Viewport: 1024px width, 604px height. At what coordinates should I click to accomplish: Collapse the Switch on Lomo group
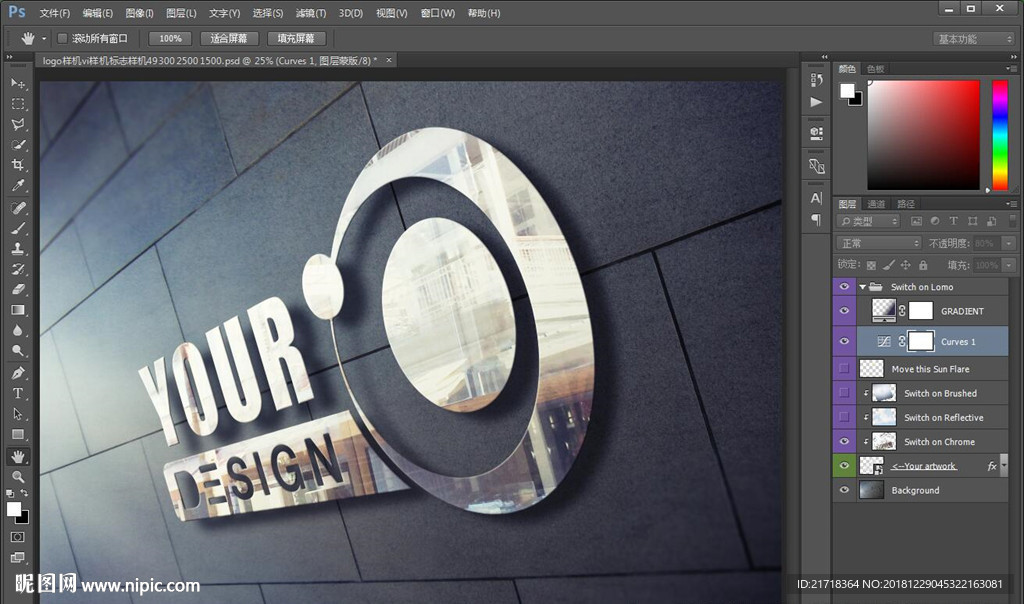click(862, 287)
